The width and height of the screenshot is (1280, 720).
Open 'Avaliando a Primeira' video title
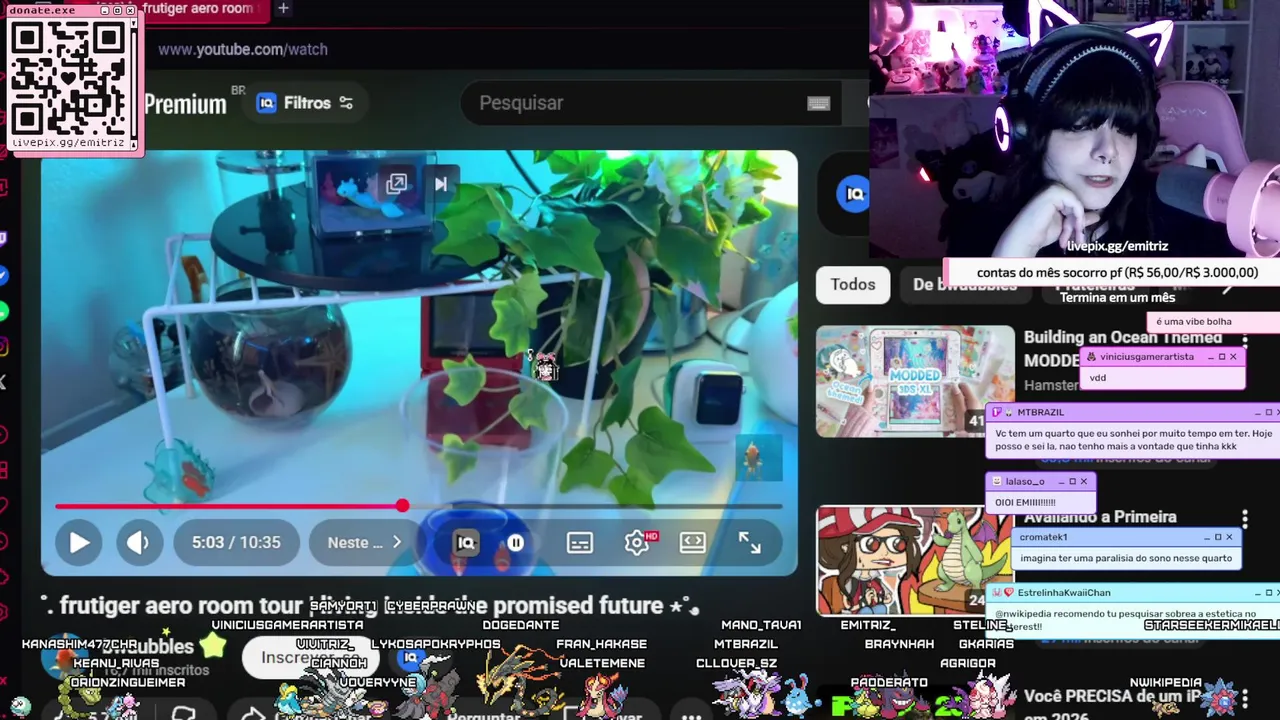point(1100,517)
